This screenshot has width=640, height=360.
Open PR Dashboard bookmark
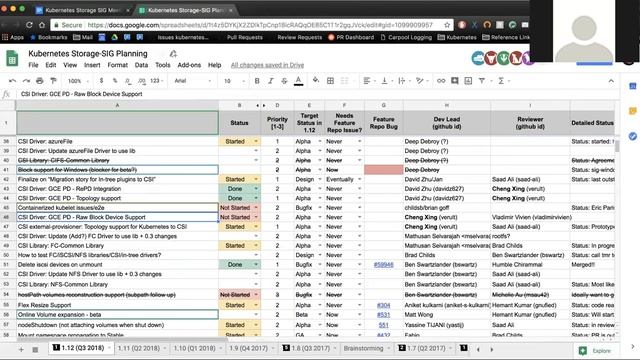pyautogui.click(x=351, y=37)
